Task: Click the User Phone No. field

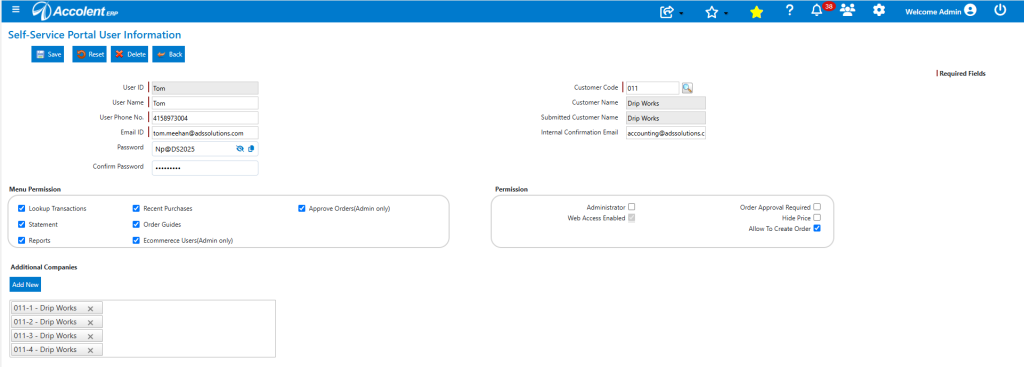Action: (205, 118)
